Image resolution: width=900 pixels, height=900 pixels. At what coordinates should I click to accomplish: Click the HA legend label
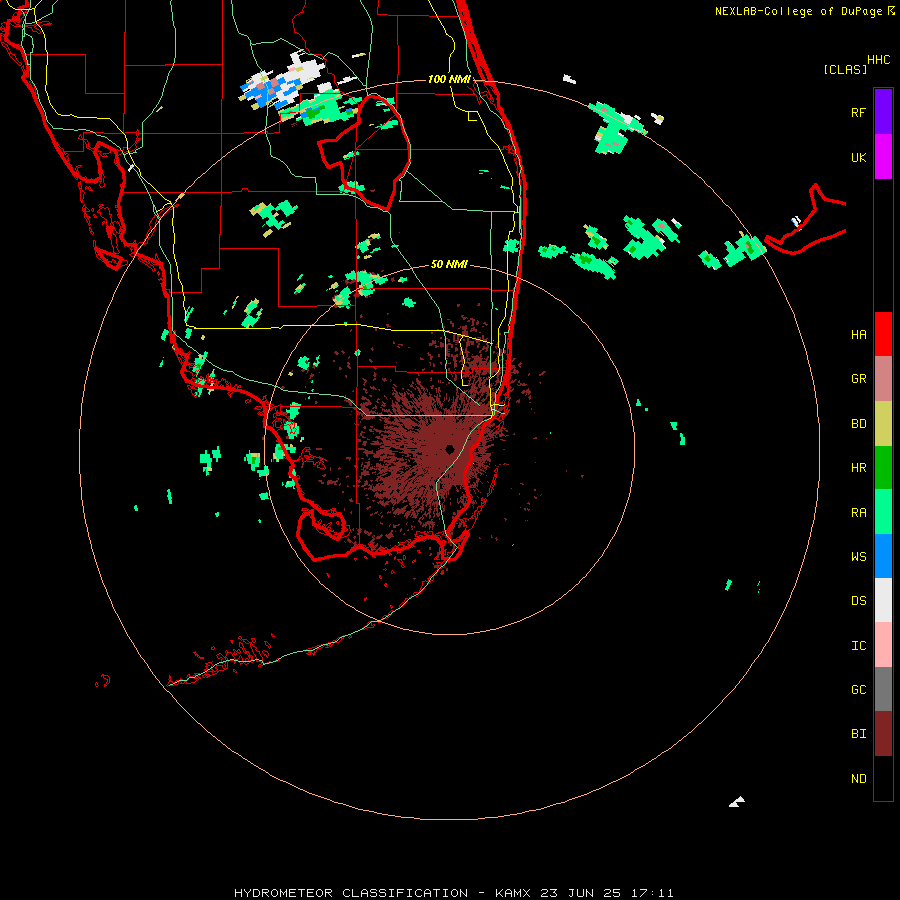click(x=858, y=334)
